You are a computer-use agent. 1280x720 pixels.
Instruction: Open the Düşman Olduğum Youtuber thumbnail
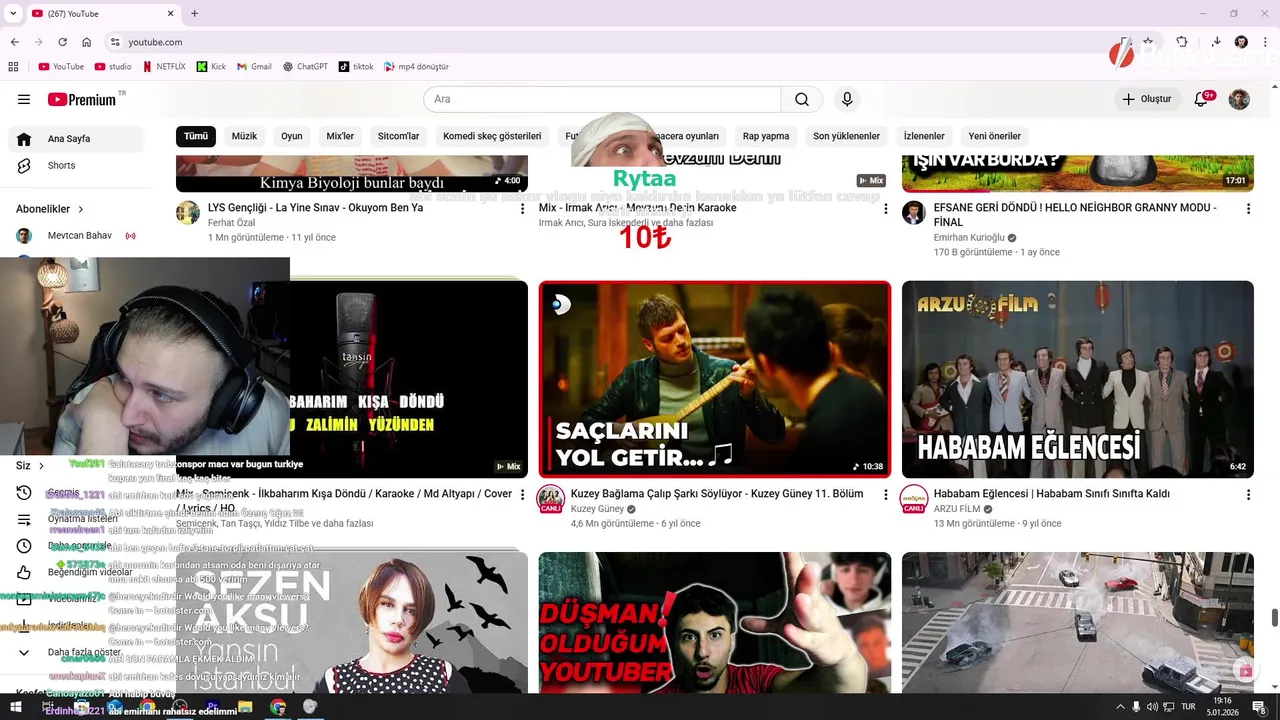(714, 622)
